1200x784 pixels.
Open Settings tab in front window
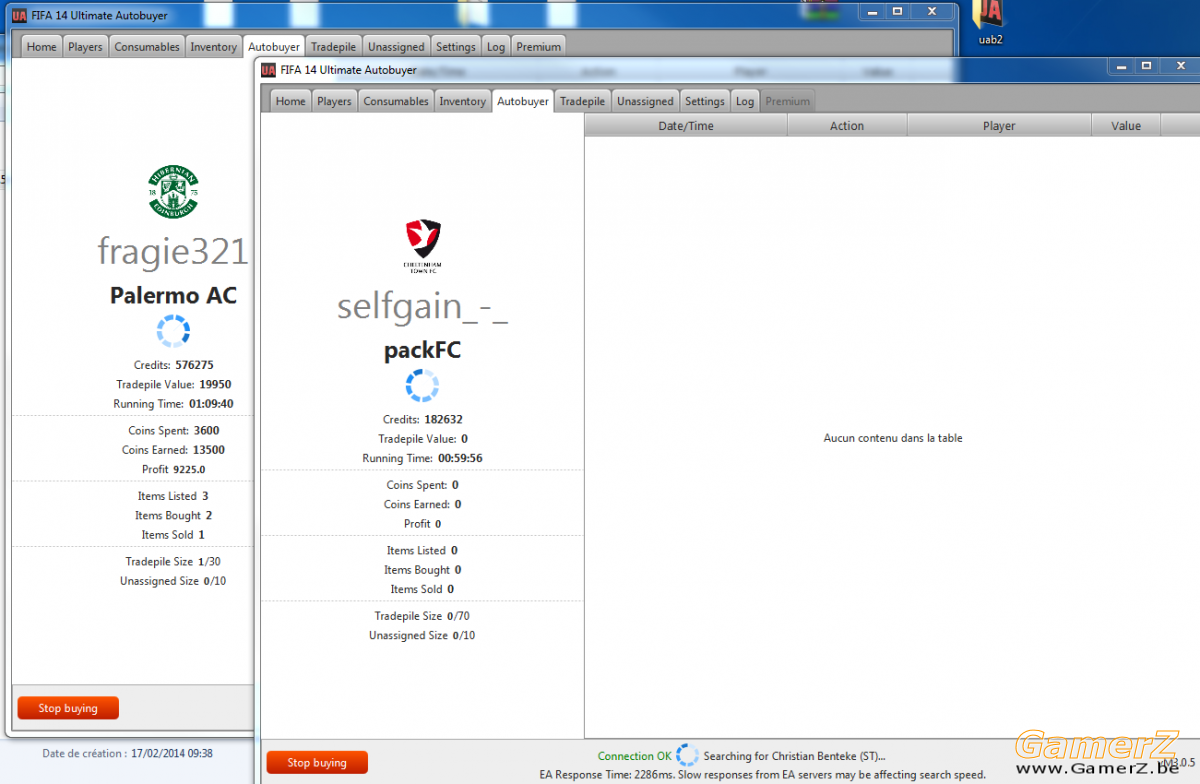[x=704, y=101]
